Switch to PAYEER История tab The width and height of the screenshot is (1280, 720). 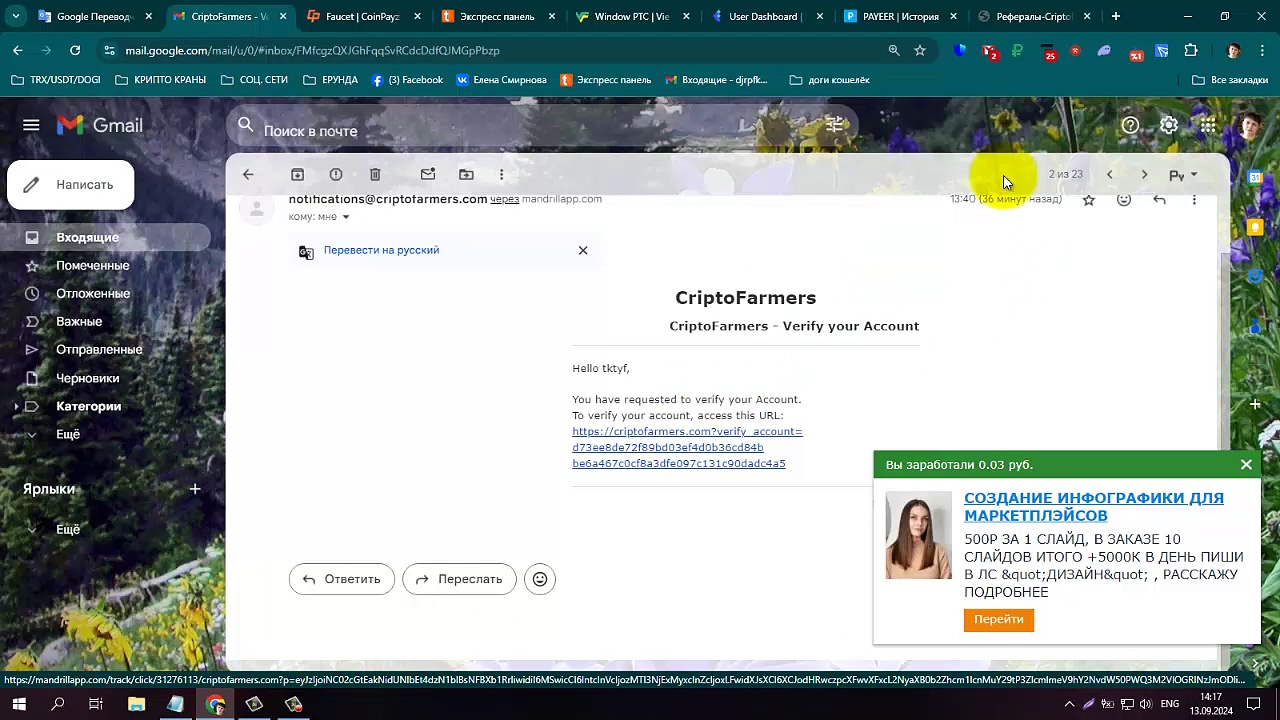click(901, 16)
